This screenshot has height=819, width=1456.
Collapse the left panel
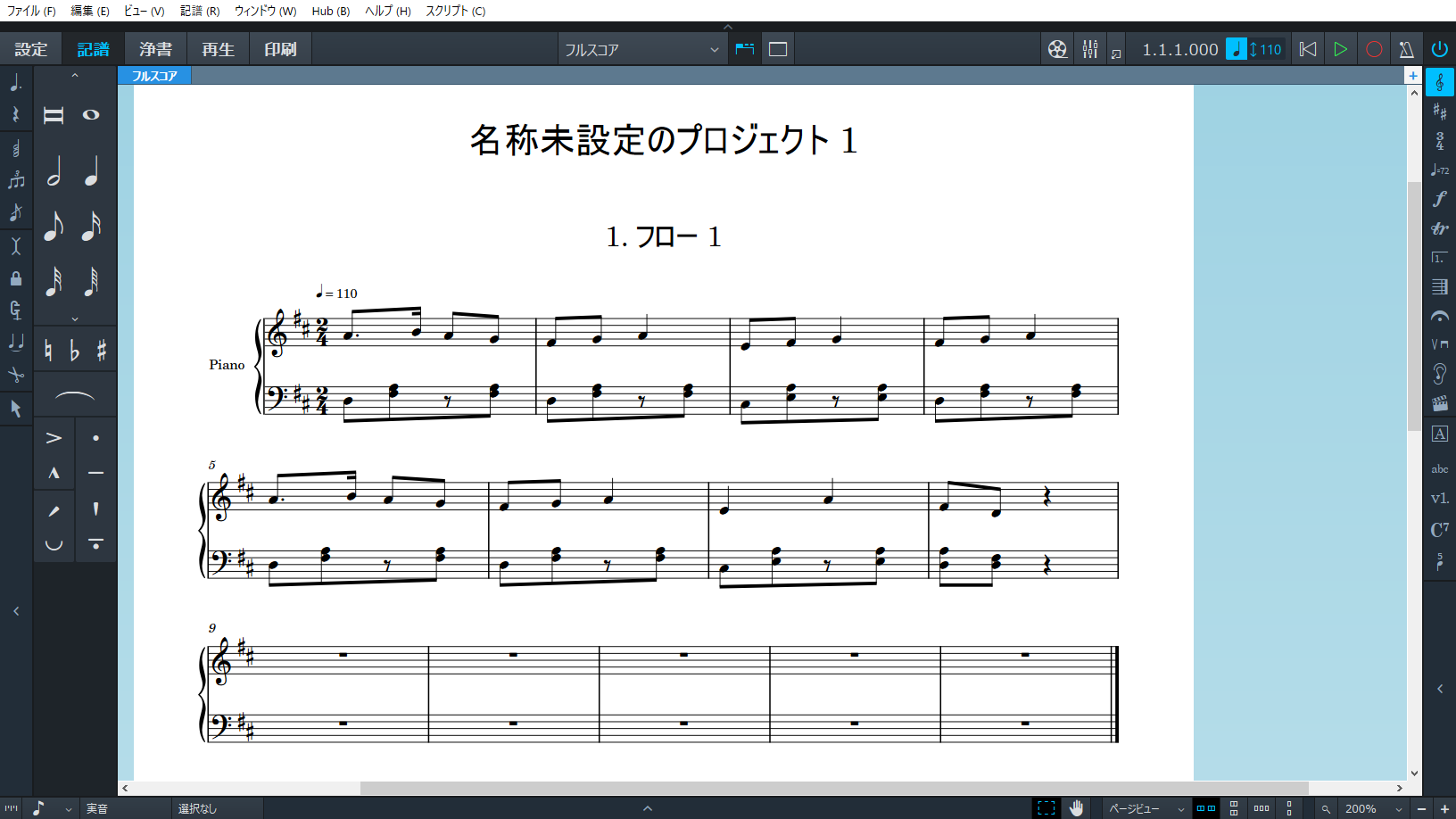tap(16, 611)
